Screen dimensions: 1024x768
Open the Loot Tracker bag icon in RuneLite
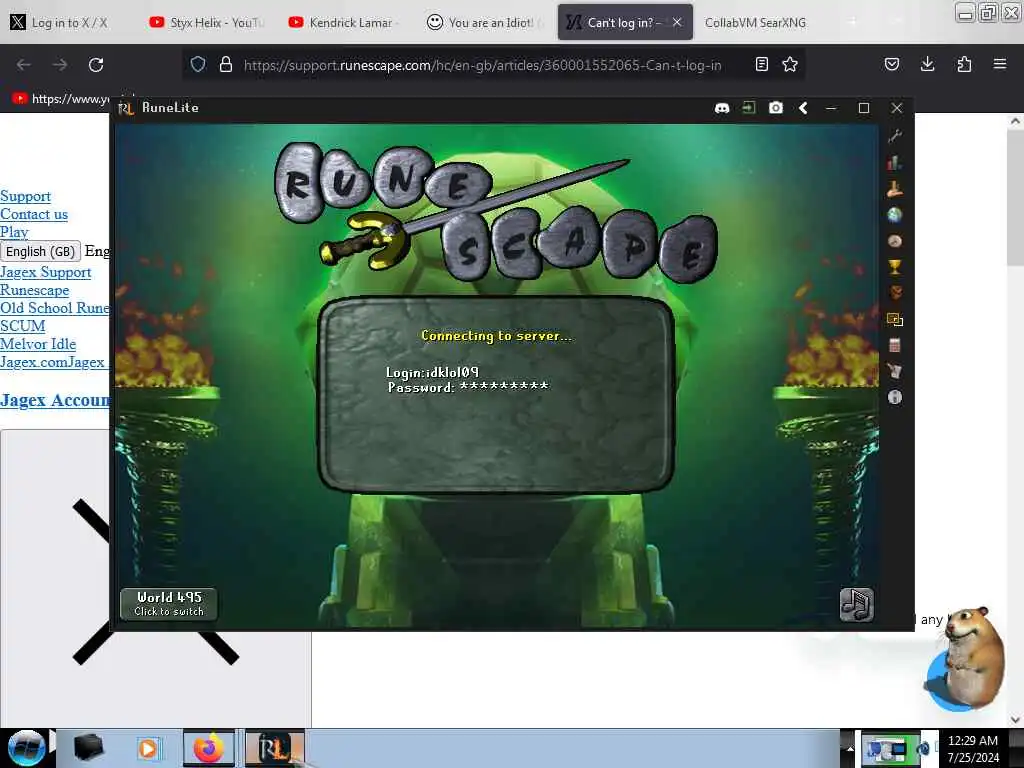click(x=895, y=371)
